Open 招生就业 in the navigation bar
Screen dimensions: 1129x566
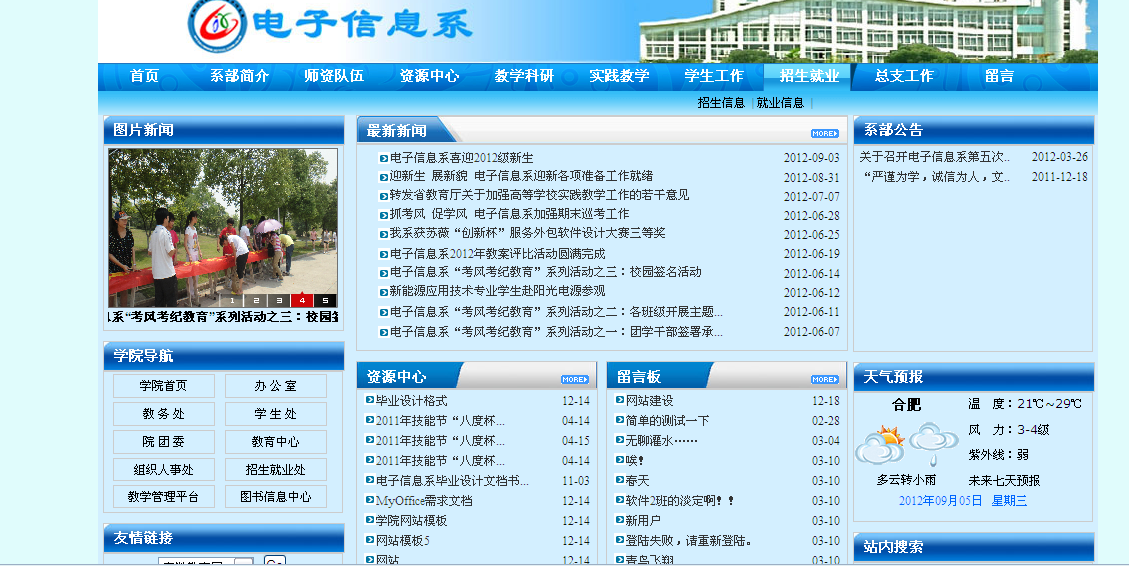(x=808, y=76)
